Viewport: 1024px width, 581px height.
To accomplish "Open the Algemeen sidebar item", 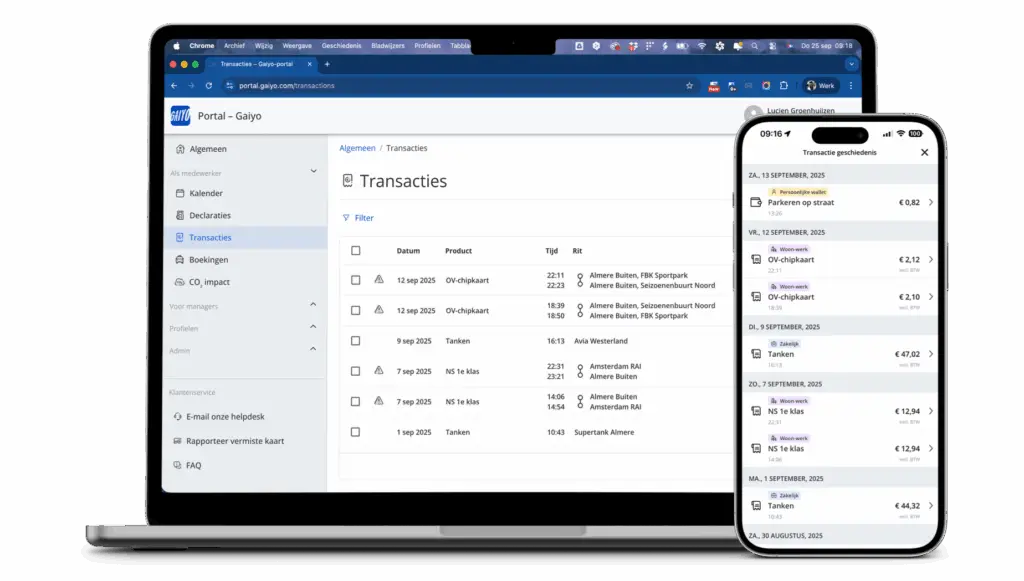I will tap(201, 149).
